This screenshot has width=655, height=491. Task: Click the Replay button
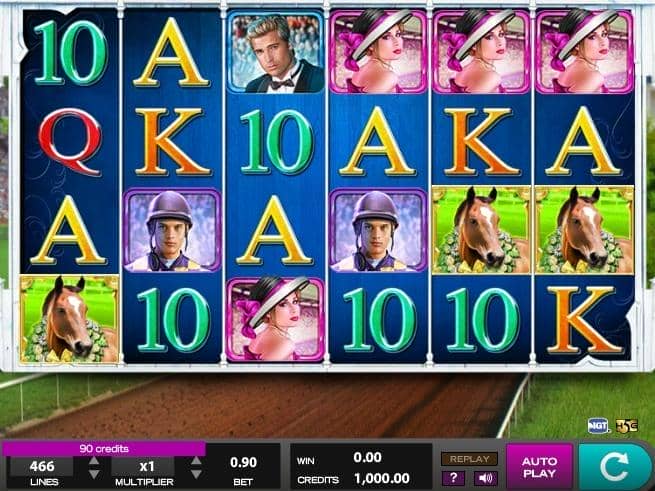470,459
